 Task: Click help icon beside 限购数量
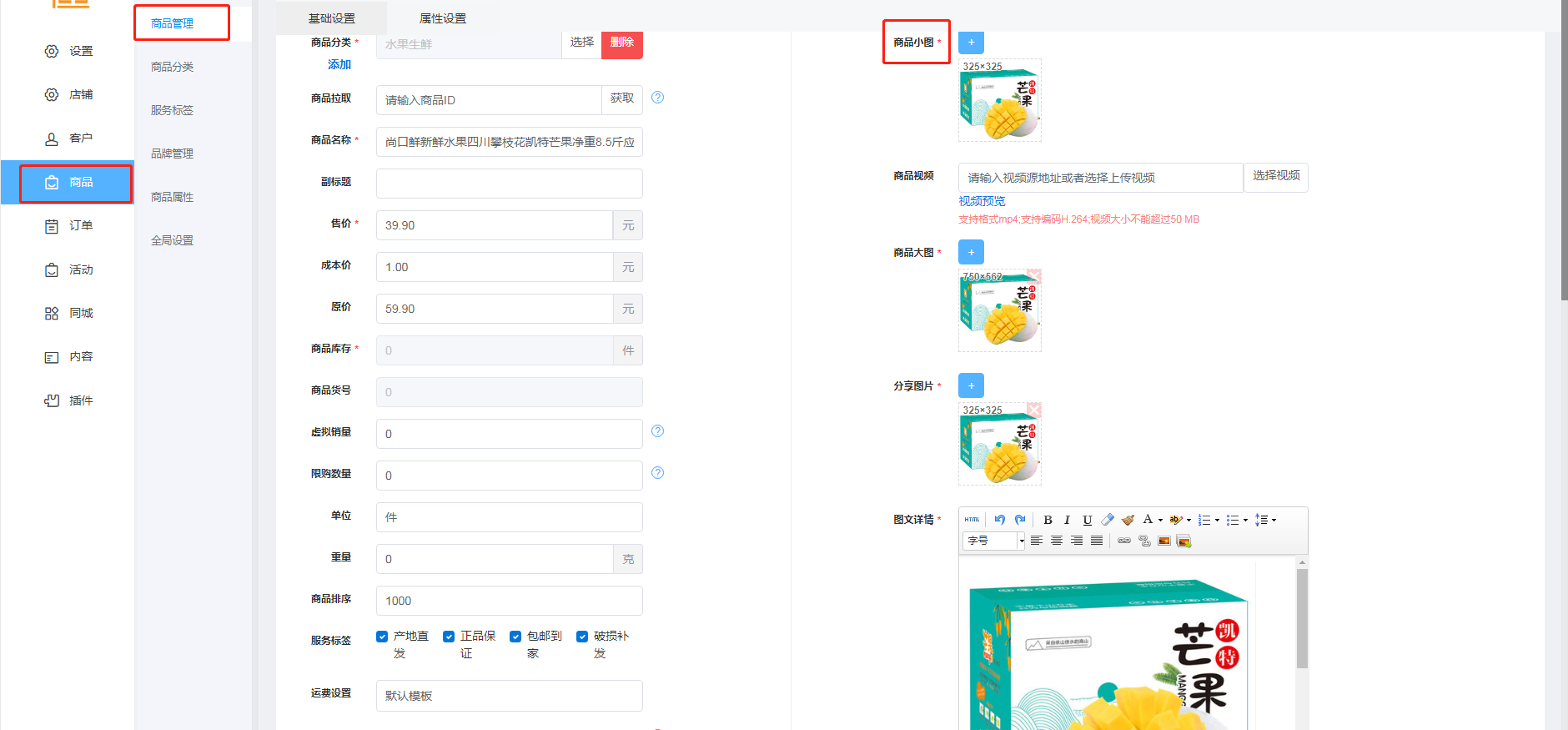[x=657, y=473]
